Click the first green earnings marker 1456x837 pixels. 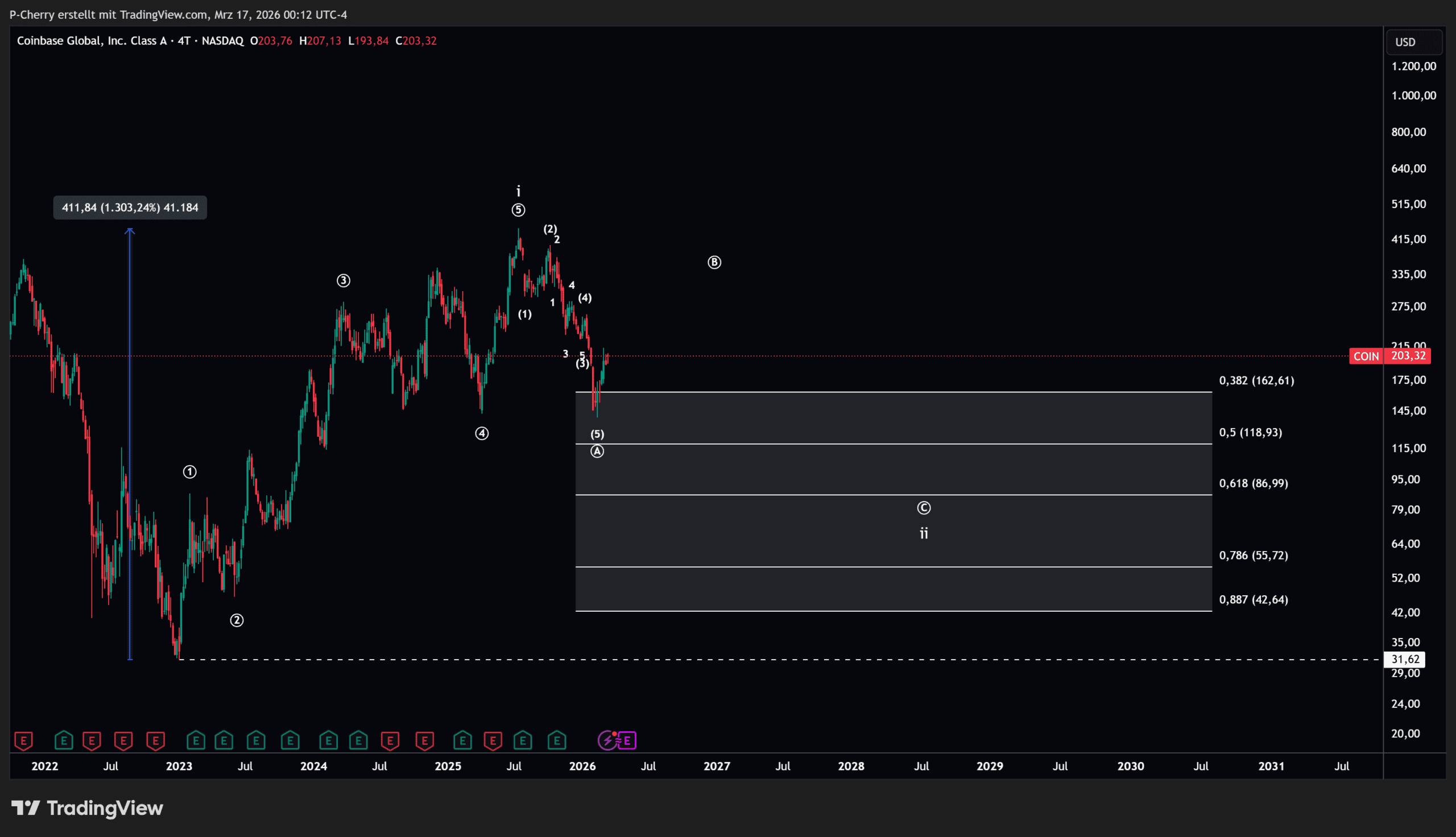click(x=64, y=740)
